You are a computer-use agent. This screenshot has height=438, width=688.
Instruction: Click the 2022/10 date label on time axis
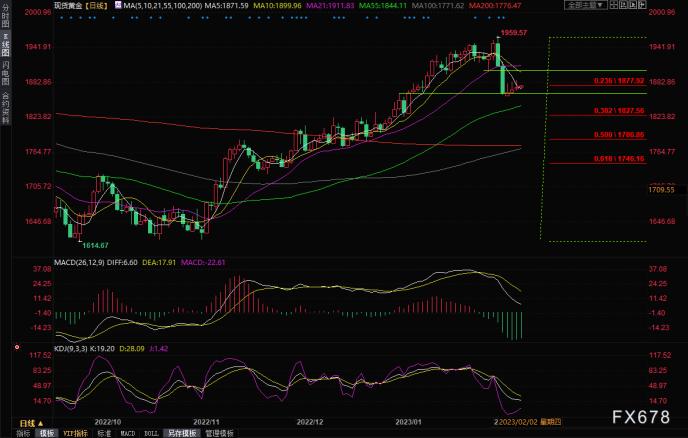(x=108, y=422)
